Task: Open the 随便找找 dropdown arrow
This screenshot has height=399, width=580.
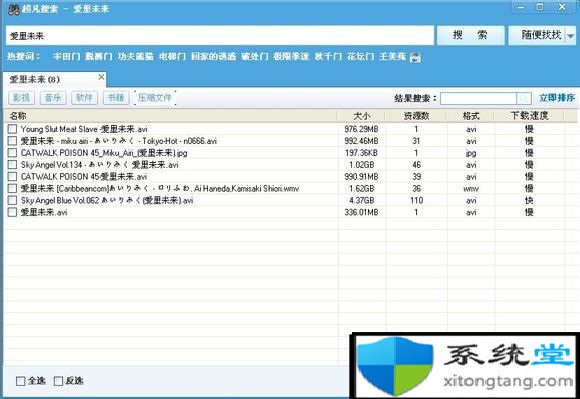Action: point(570,36)
